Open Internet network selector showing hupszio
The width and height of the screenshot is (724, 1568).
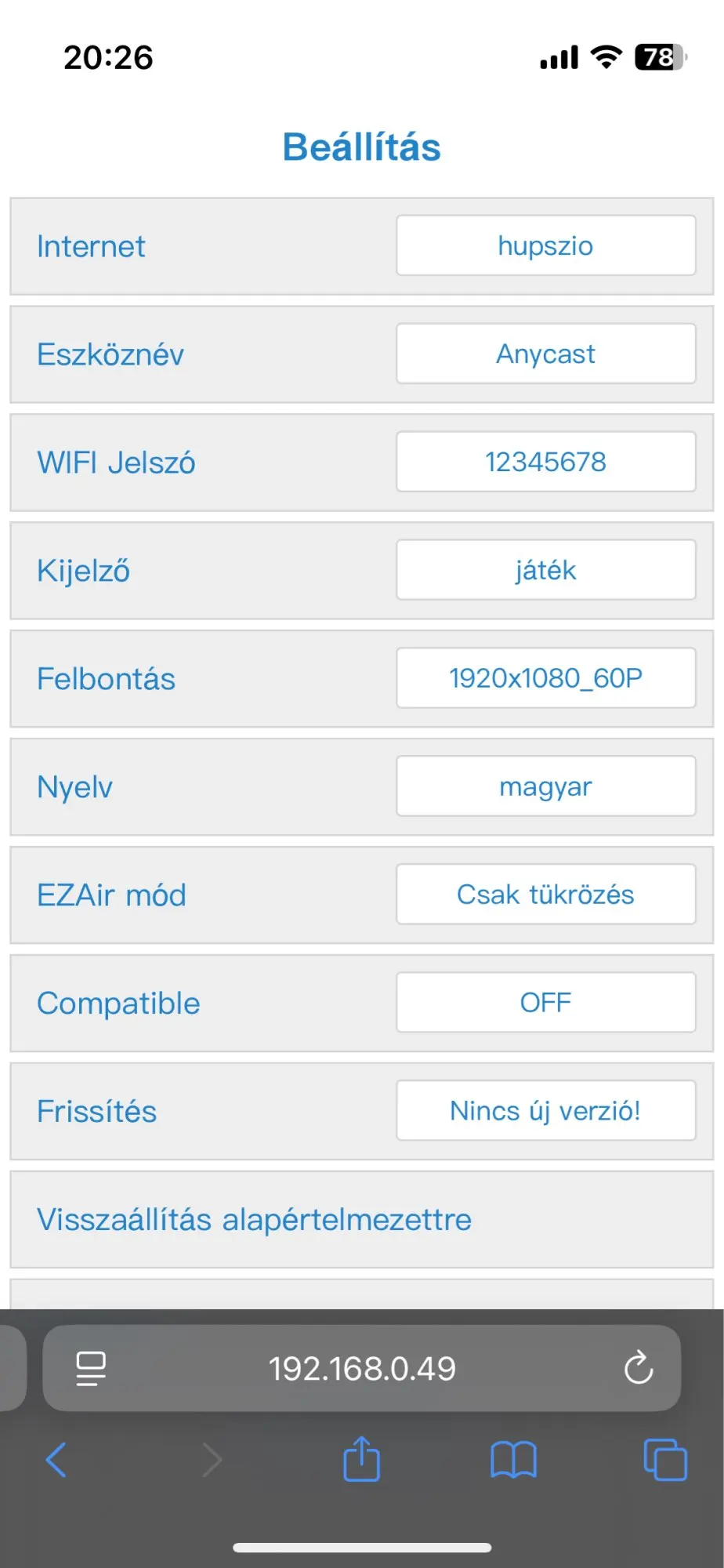(546, 245)
